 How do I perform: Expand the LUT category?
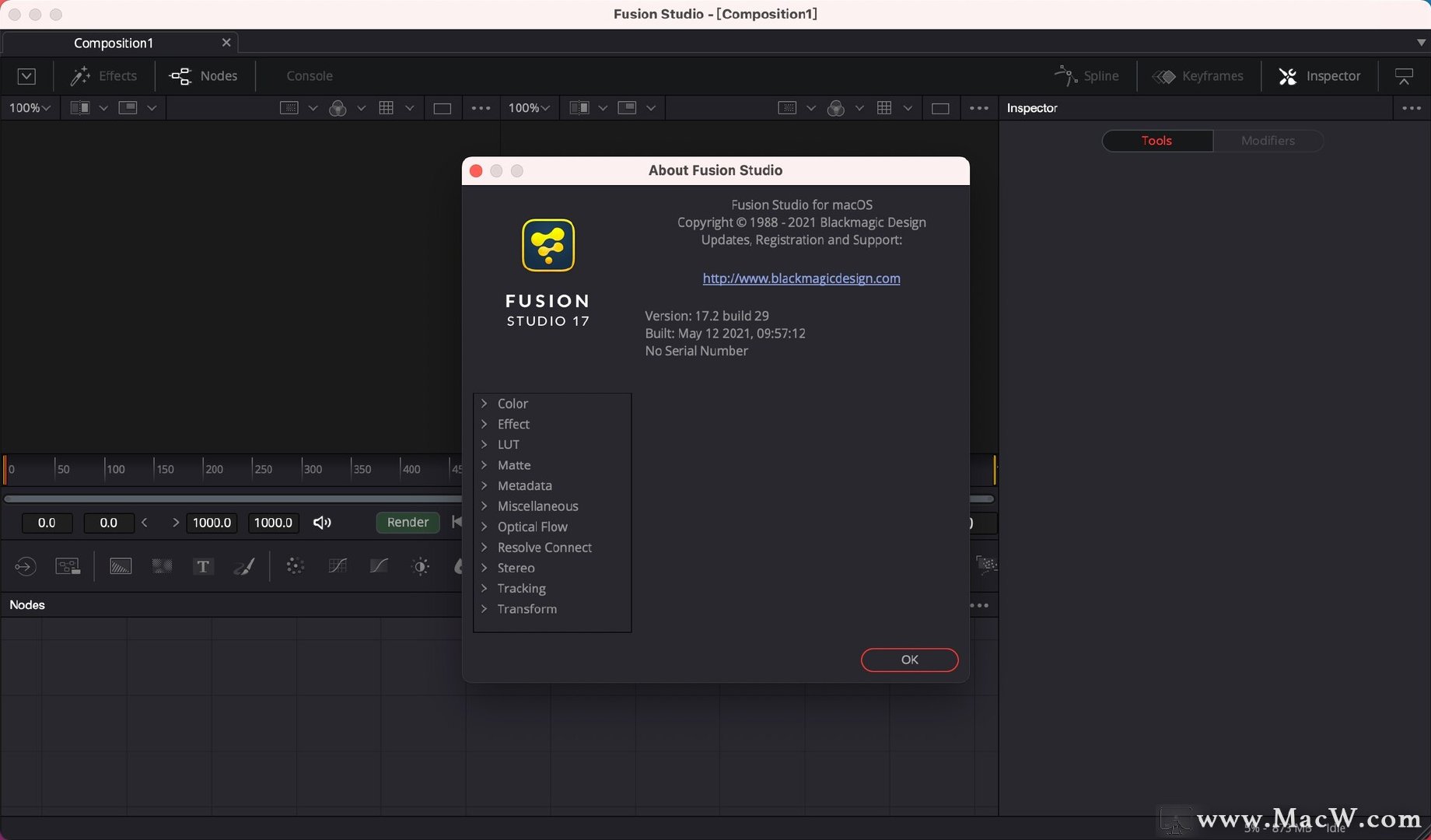[x=484, y=445]
